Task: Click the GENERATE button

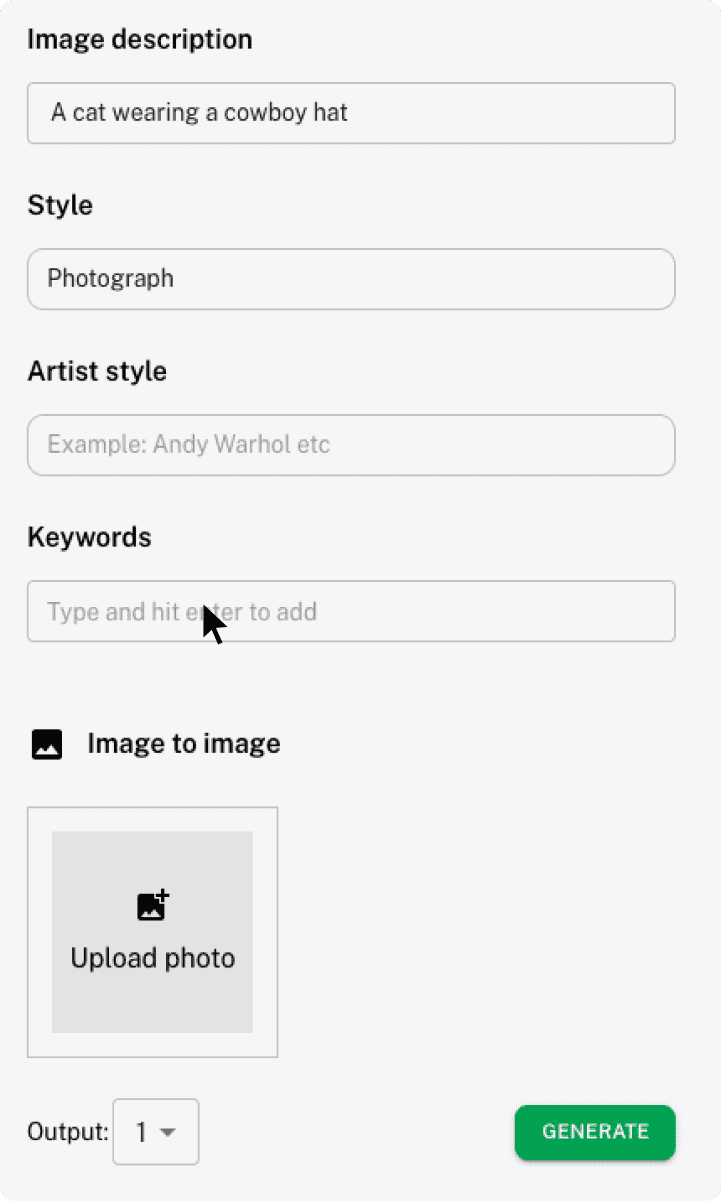Action: pos(594,1132)
